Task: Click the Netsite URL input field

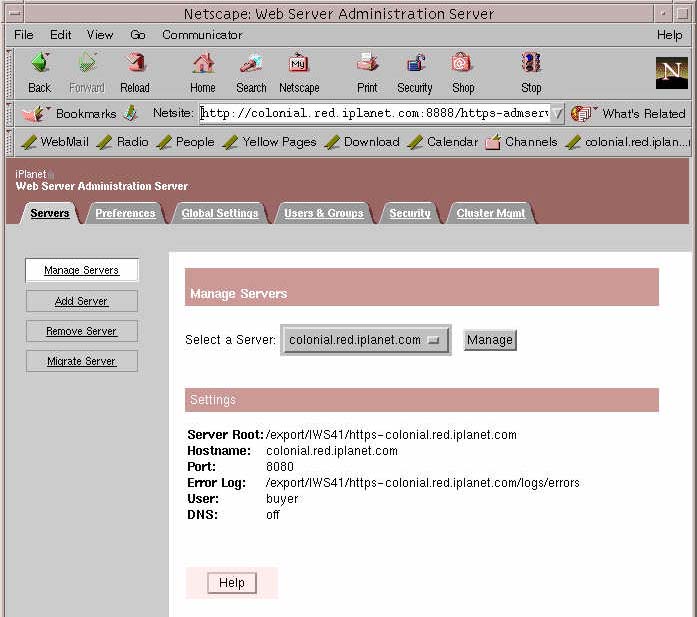Action: coord(374,114)
